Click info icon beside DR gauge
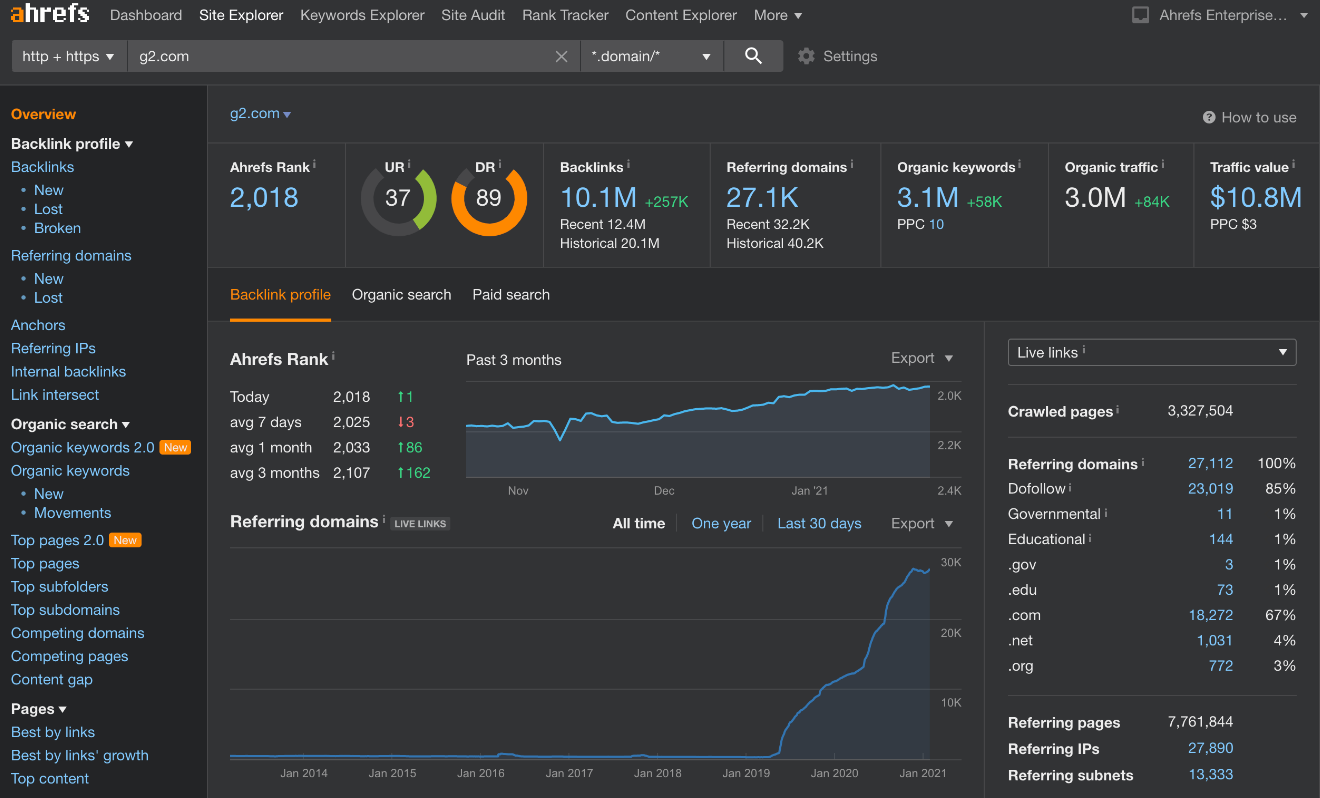 [x=501, y=164]
